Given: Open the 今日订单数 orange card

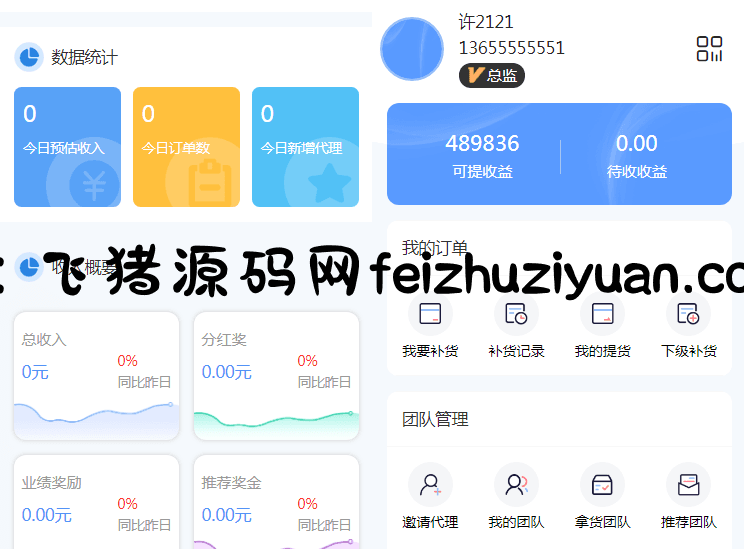Looking at the screenshot, I should [x=186, y=147].
